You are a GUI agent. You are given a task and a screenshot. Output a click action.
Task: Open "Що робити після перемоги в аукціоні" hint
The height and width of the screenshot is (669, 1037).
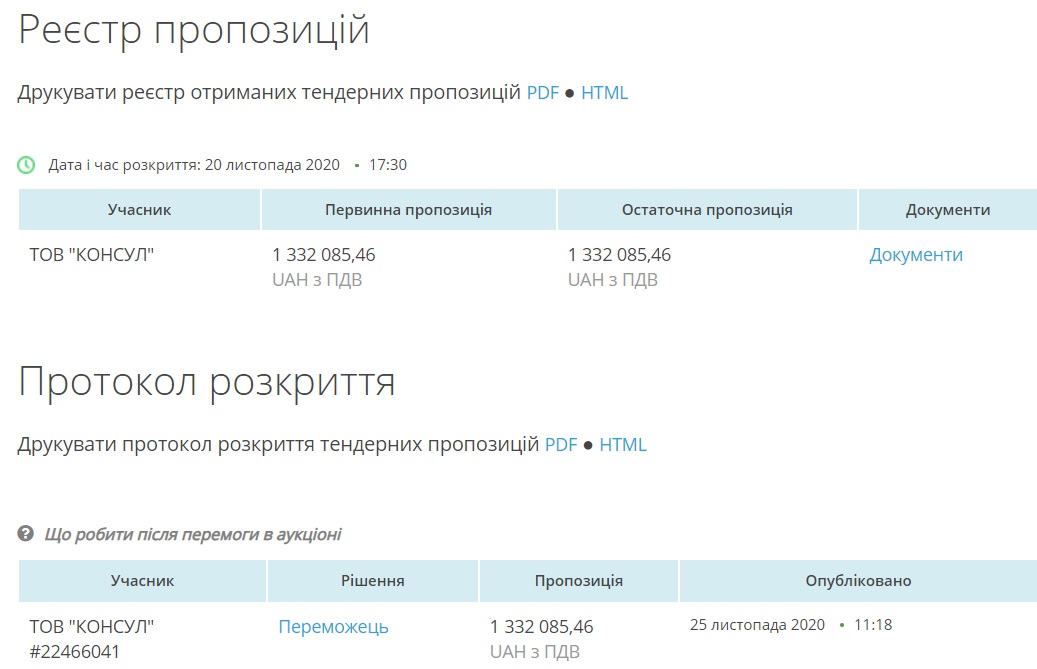[x=192, y=534]
